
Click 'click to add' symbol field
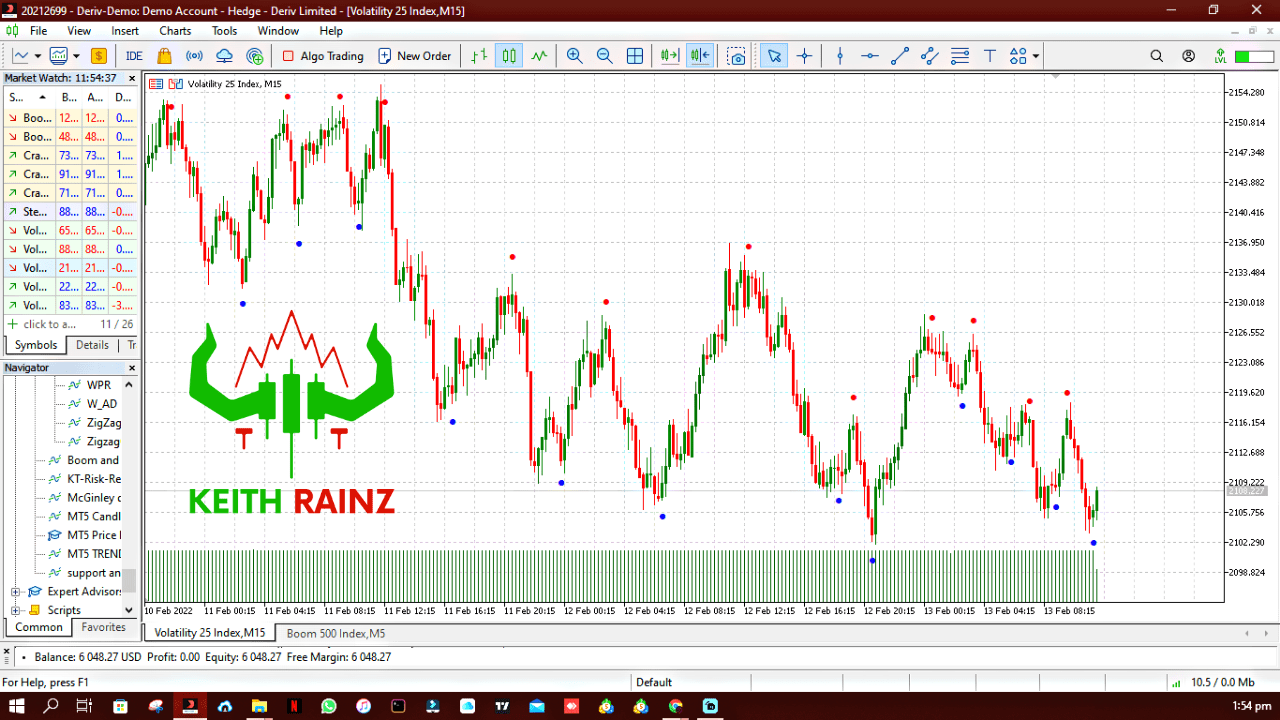pyautogui.click(x=49, y=324)
